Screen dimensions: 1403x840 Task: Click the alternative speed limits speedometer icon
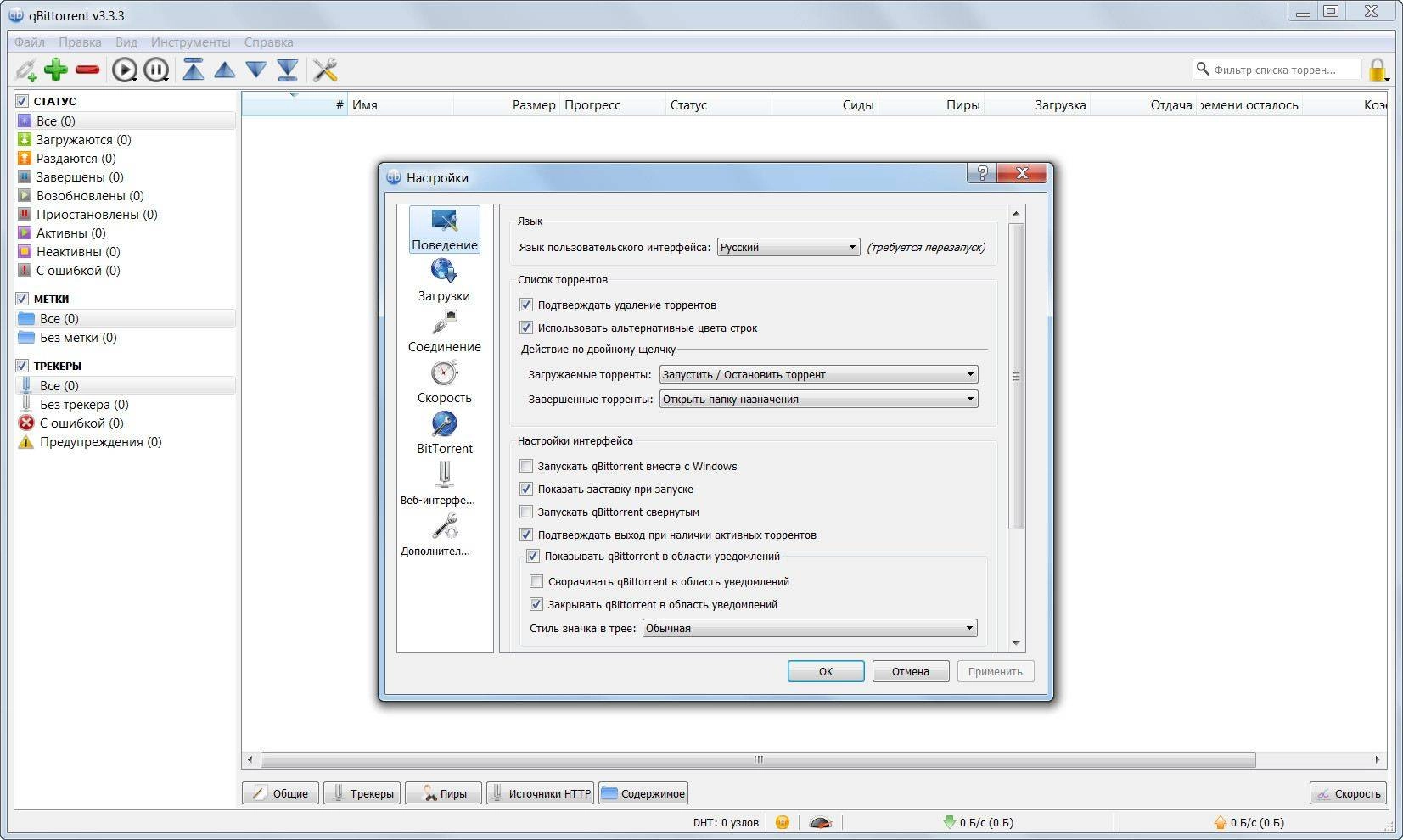click(820, 822)
